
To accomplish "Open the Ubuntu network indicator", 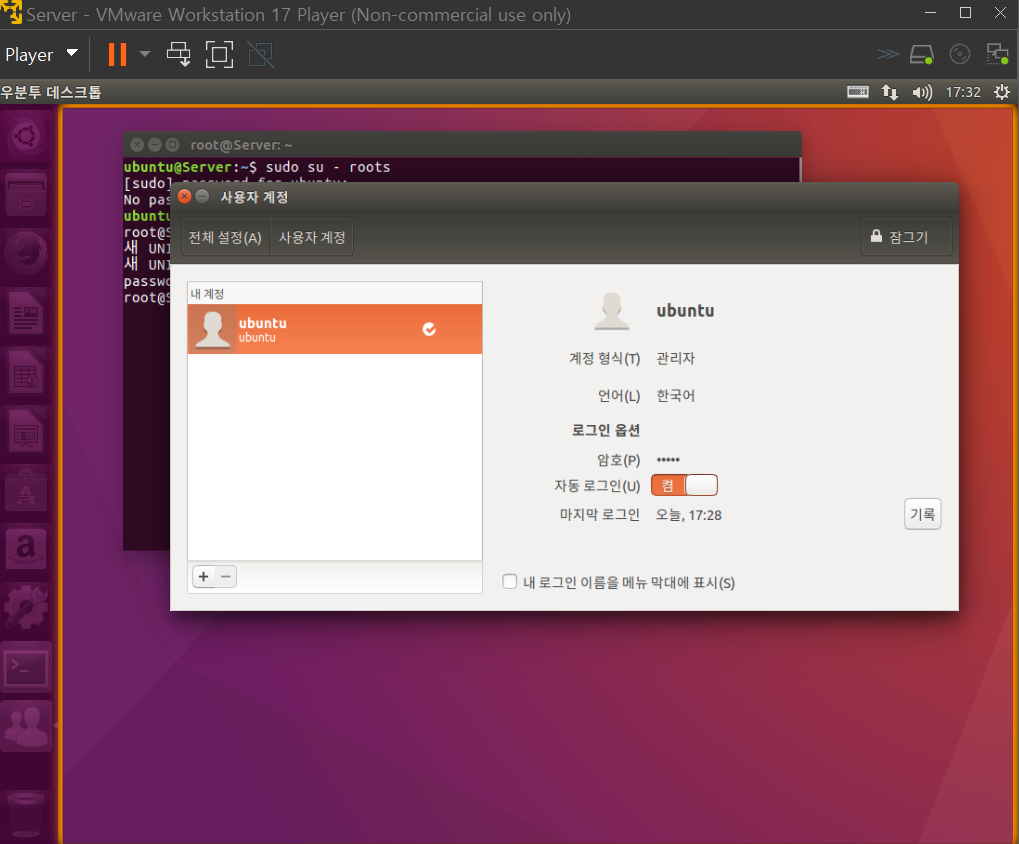I will (890, 92).
